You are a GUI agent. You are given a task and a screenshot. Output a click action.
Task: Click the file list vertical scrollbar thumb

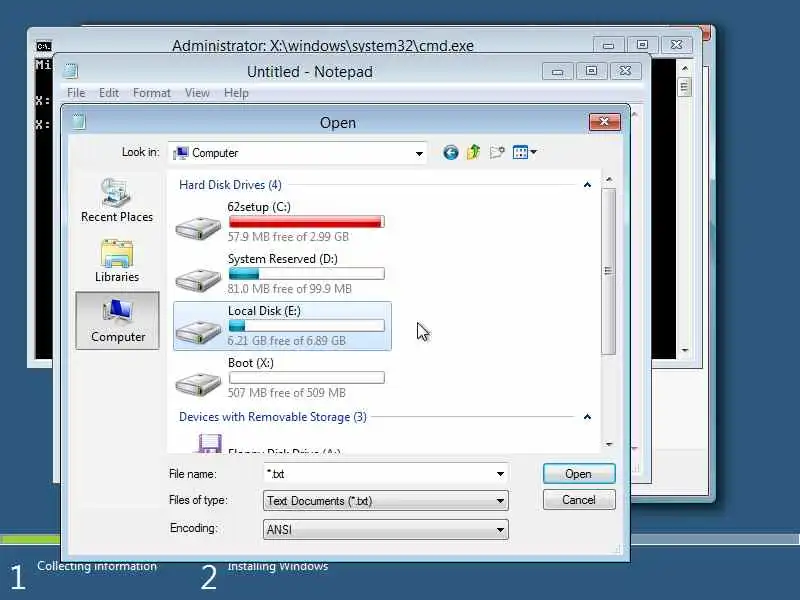[x=608, y=271]
